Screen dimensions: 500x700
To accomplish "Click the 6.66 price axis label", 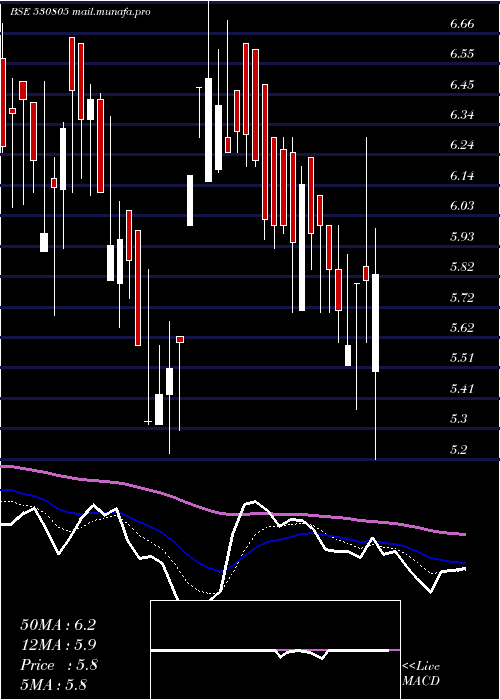I will tap(462, 24).
